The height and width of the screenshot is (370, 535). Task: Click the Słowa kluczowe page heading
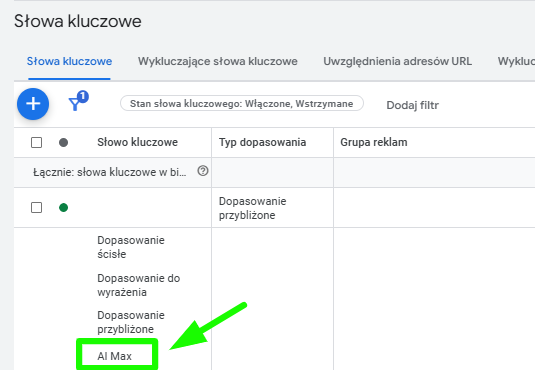(78, 21)
